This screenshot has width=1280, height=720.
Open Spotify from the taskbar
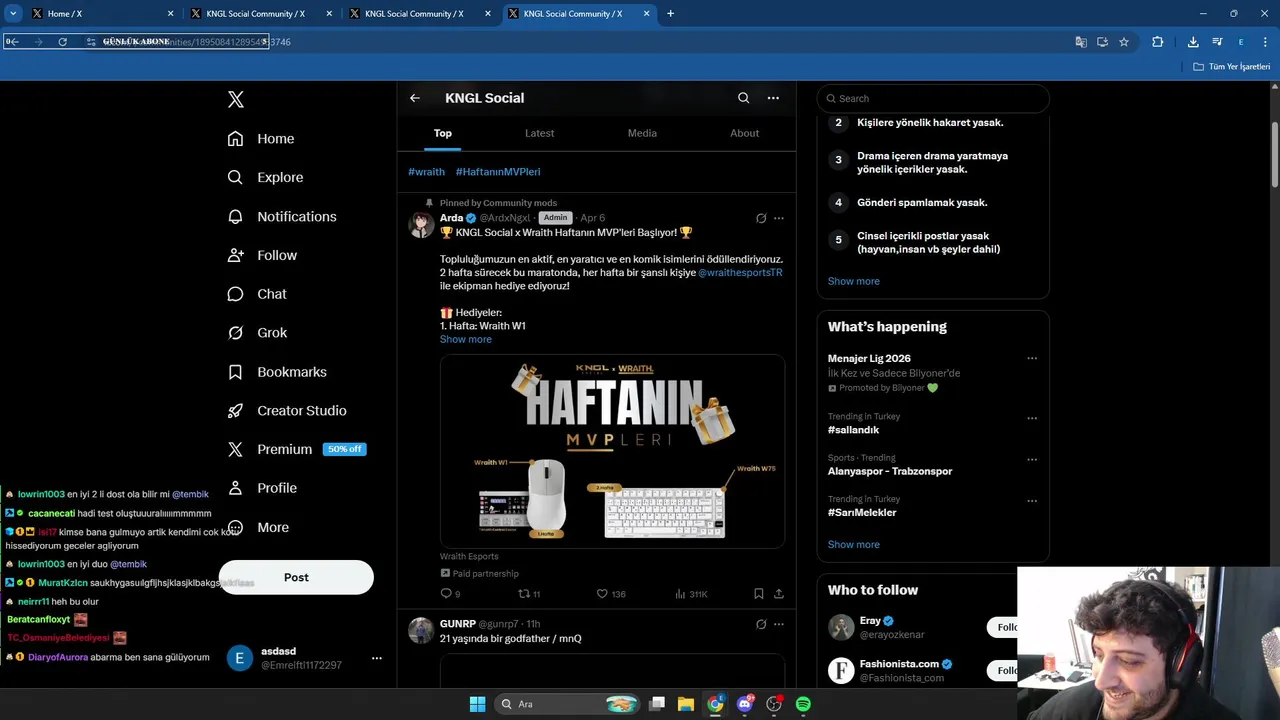(803, 704)
